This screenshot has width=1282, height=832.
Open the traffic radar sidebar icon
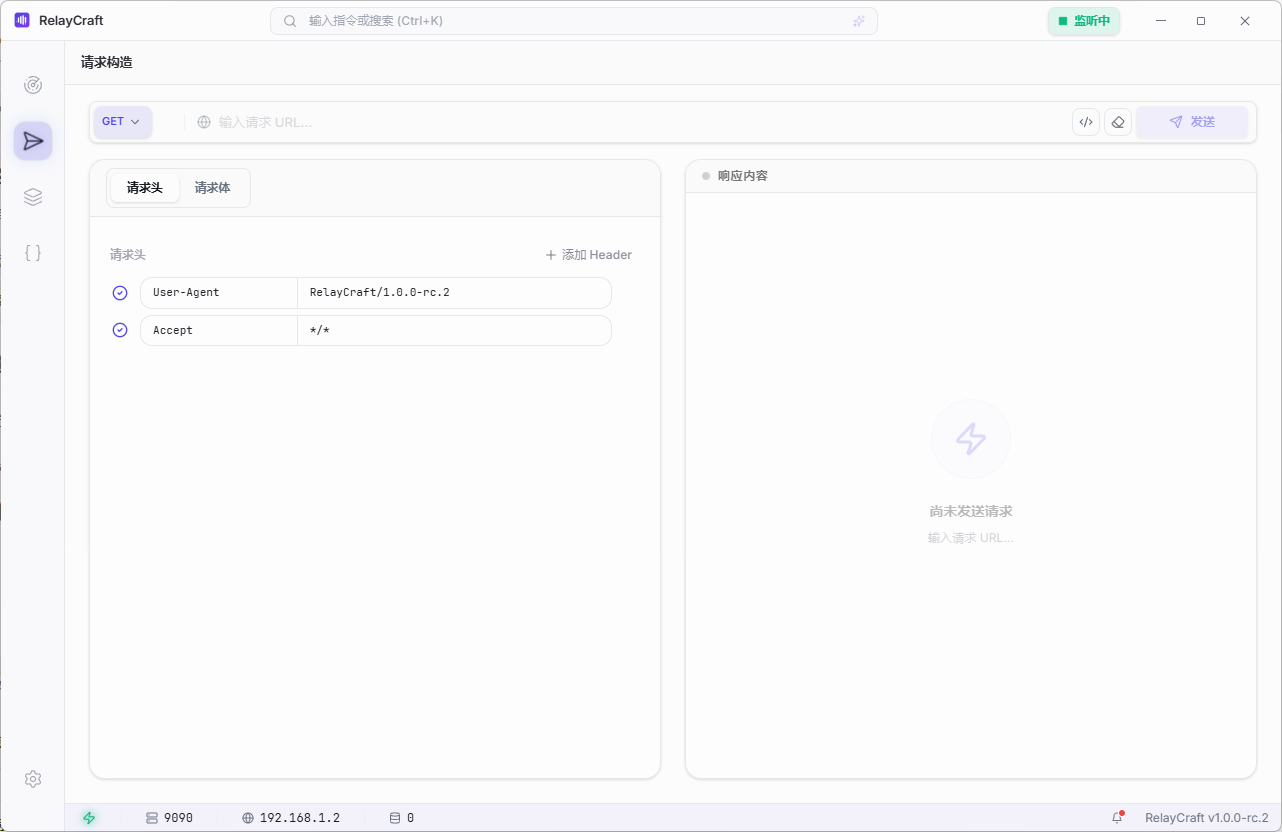[x=33, y=85]
